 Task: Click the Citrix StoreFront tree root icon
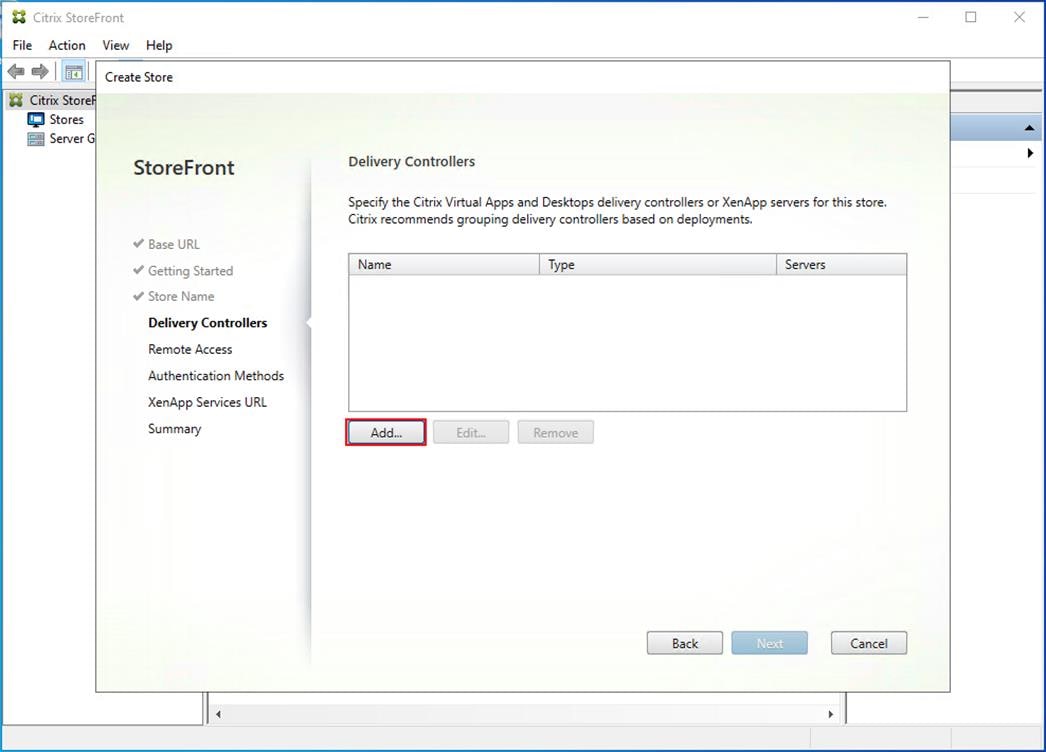(16, 100)
